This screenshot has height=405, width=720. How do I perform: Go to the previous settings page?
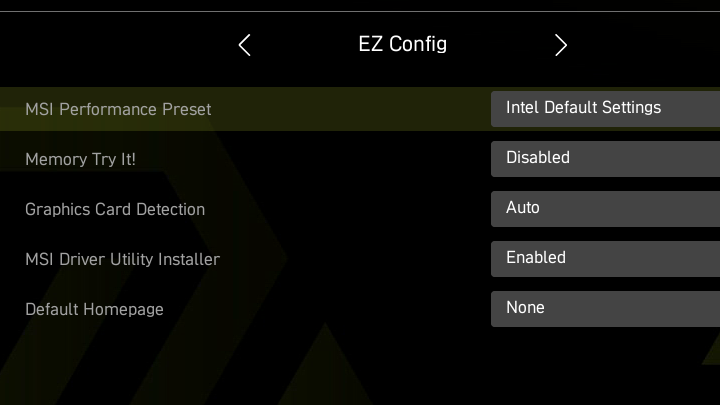[x=245, y=45]
